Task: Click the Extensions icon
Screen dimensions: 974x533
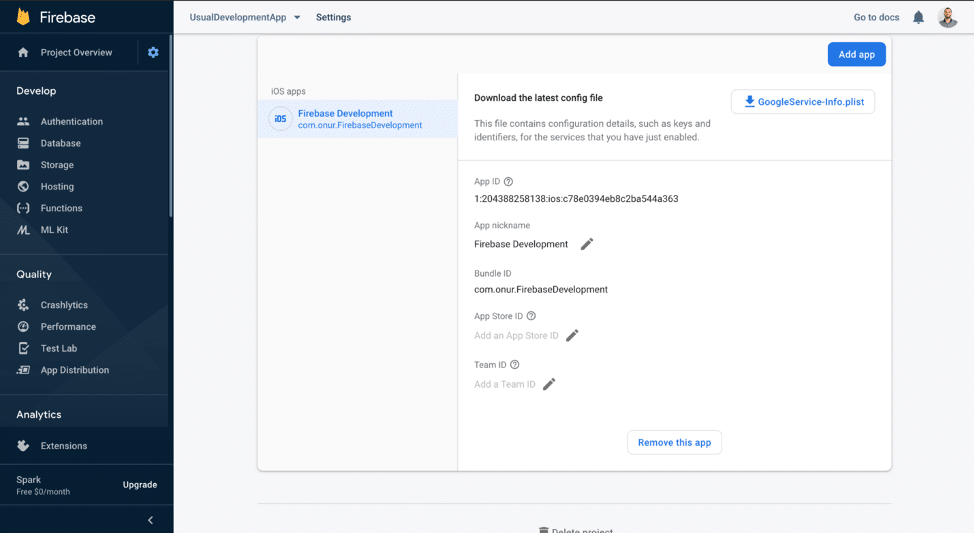Action: 23,445
